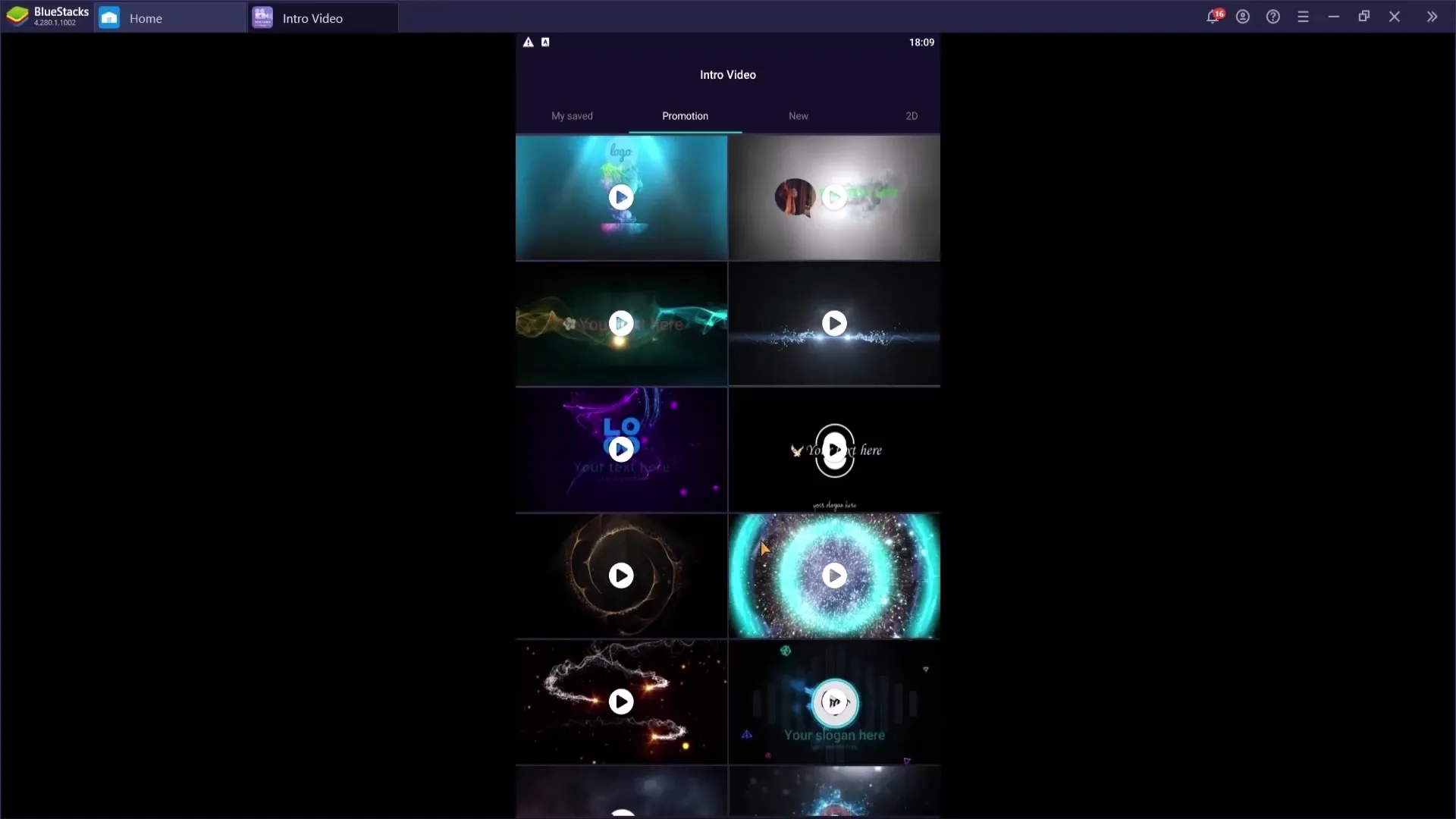1456x819 pixels.
Task: Click the BlueStacks logo icon
Action: click(x=17, y=16)
